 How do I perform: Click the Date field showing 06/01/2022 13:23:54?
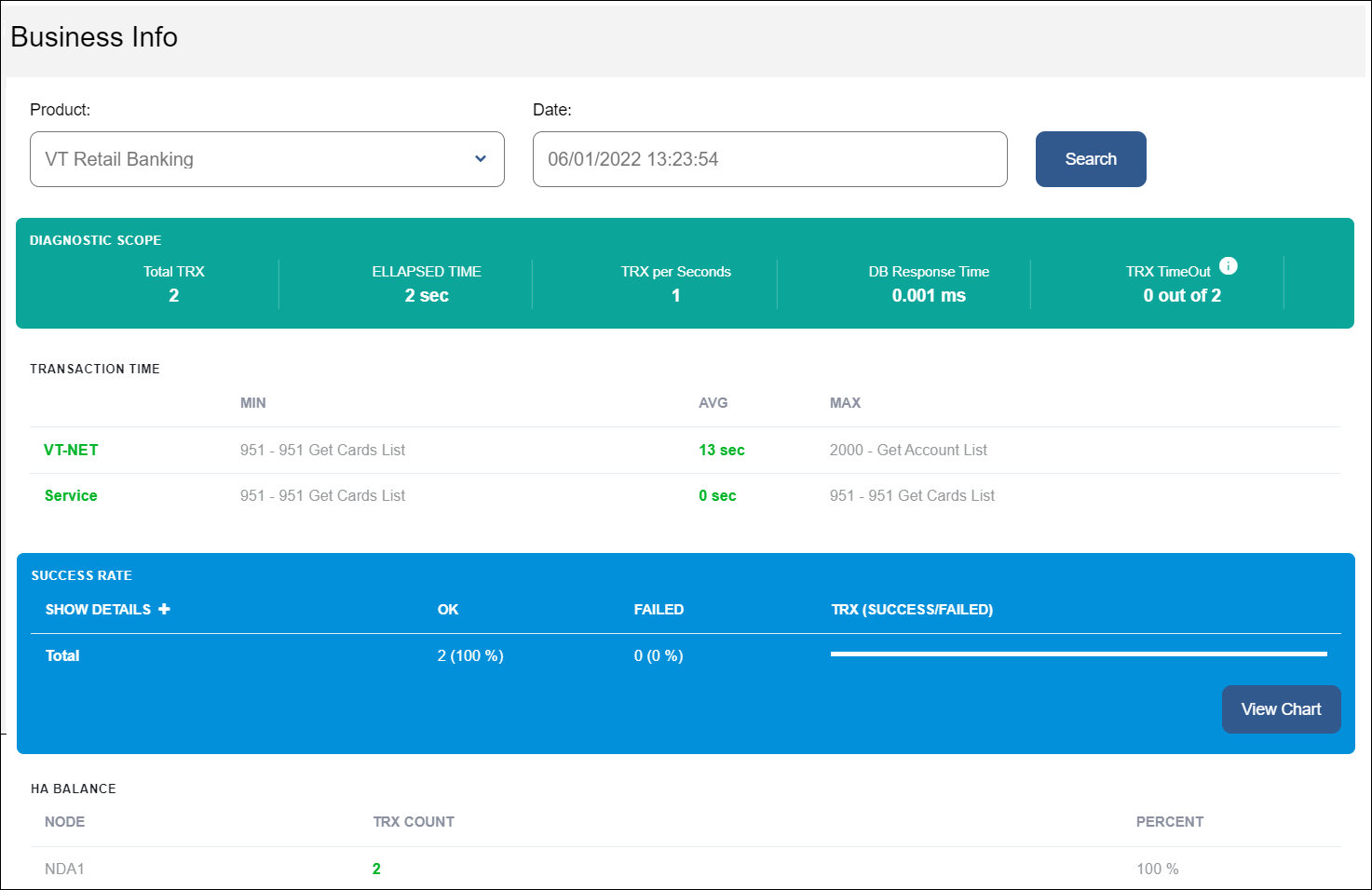pyautogui.click(x=769, y=159)
